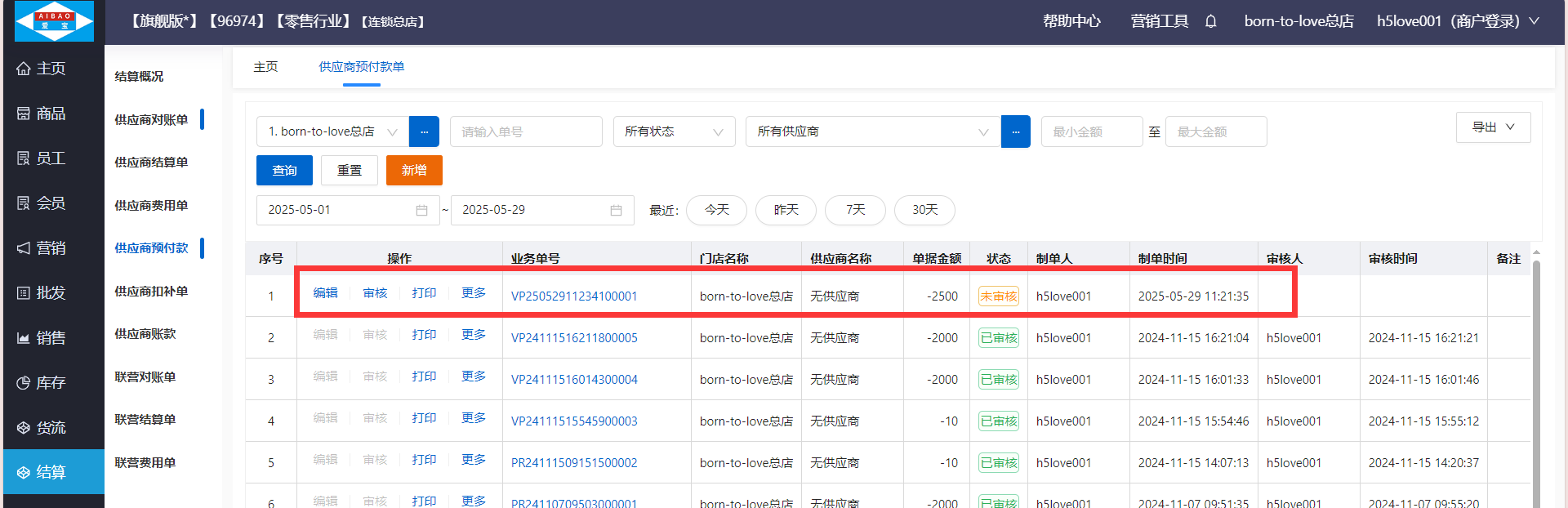The width and height of the screenshot is (1568, 508).
Task: Click the blue store selector ellipsis button
Action: pos(424,131)
